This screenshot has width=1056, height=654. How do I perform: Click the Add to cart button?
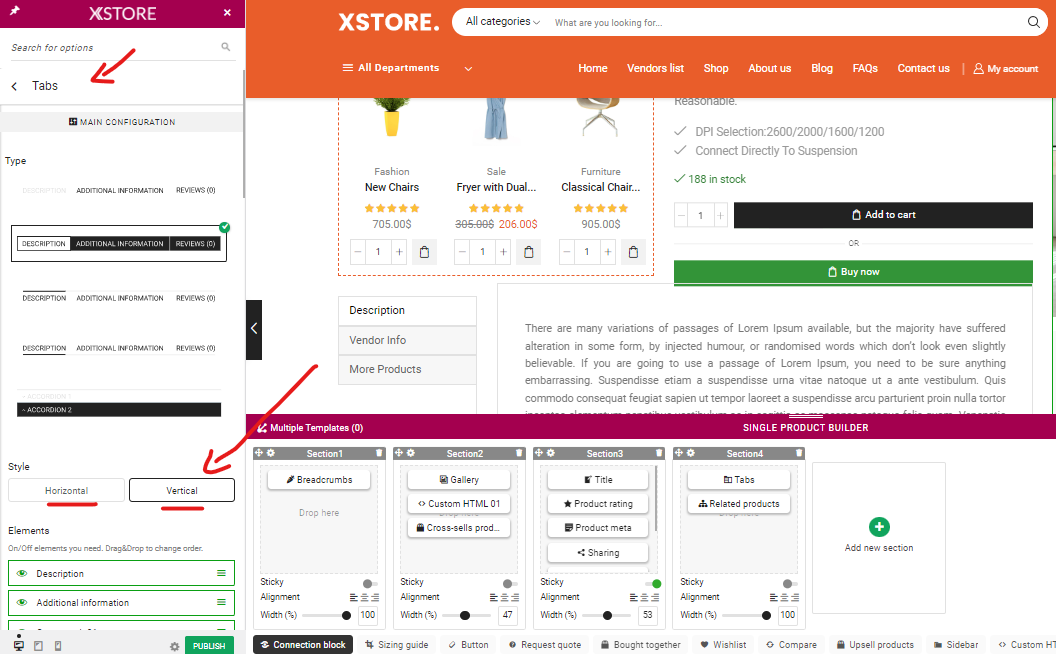[883, 215]
